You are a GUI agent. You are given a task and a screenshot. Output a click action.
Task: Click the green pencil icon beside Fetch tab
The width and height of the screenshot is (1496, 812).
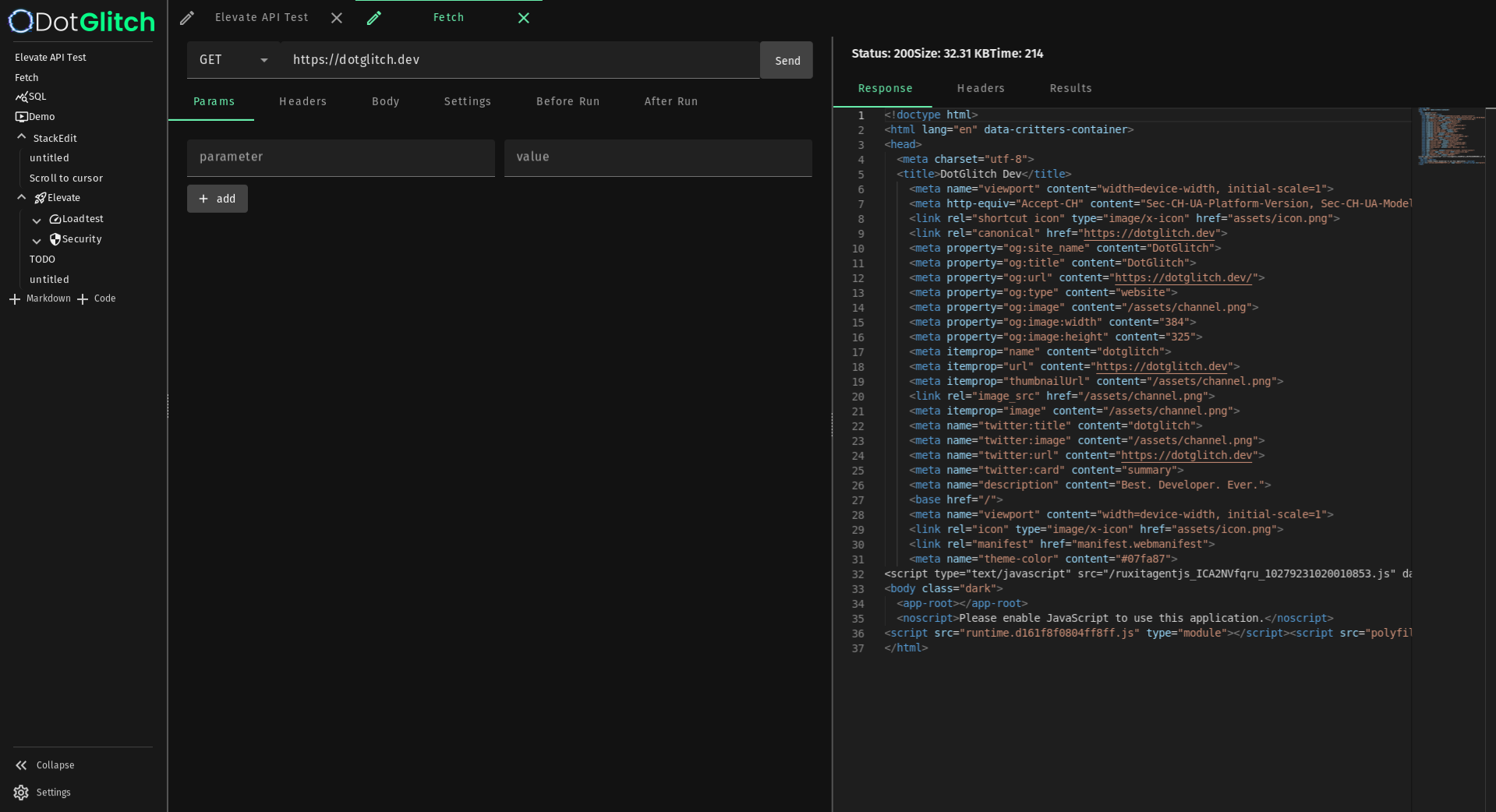click(374, 18)
